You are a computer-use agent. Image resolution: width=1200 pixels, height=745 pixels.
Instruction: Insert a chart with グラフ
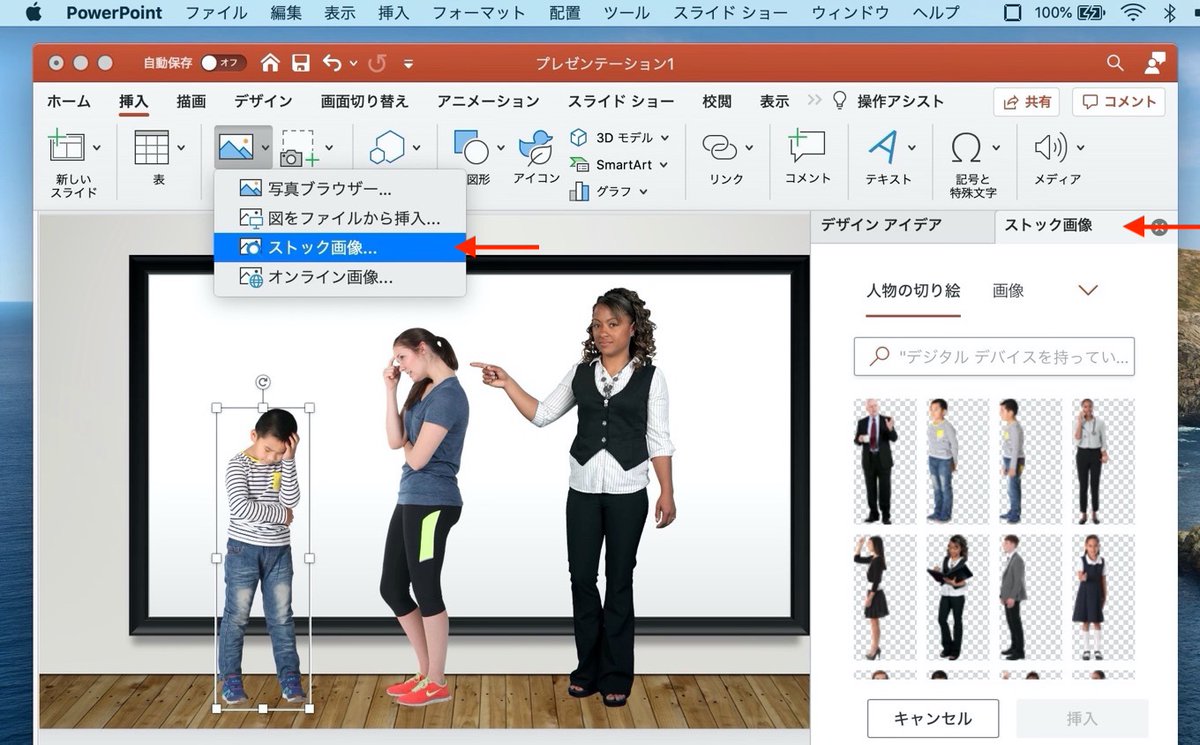[x=601, y=191]
